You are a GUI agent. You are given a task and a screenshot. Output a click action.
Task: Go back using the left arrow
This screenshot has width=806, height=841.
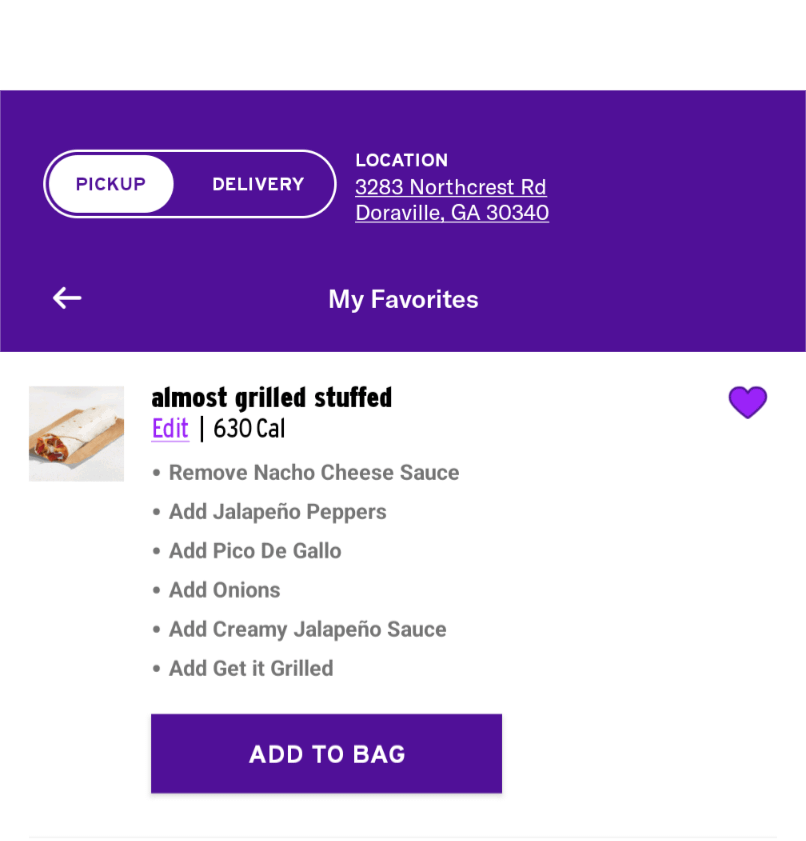[x=67, y=298]
